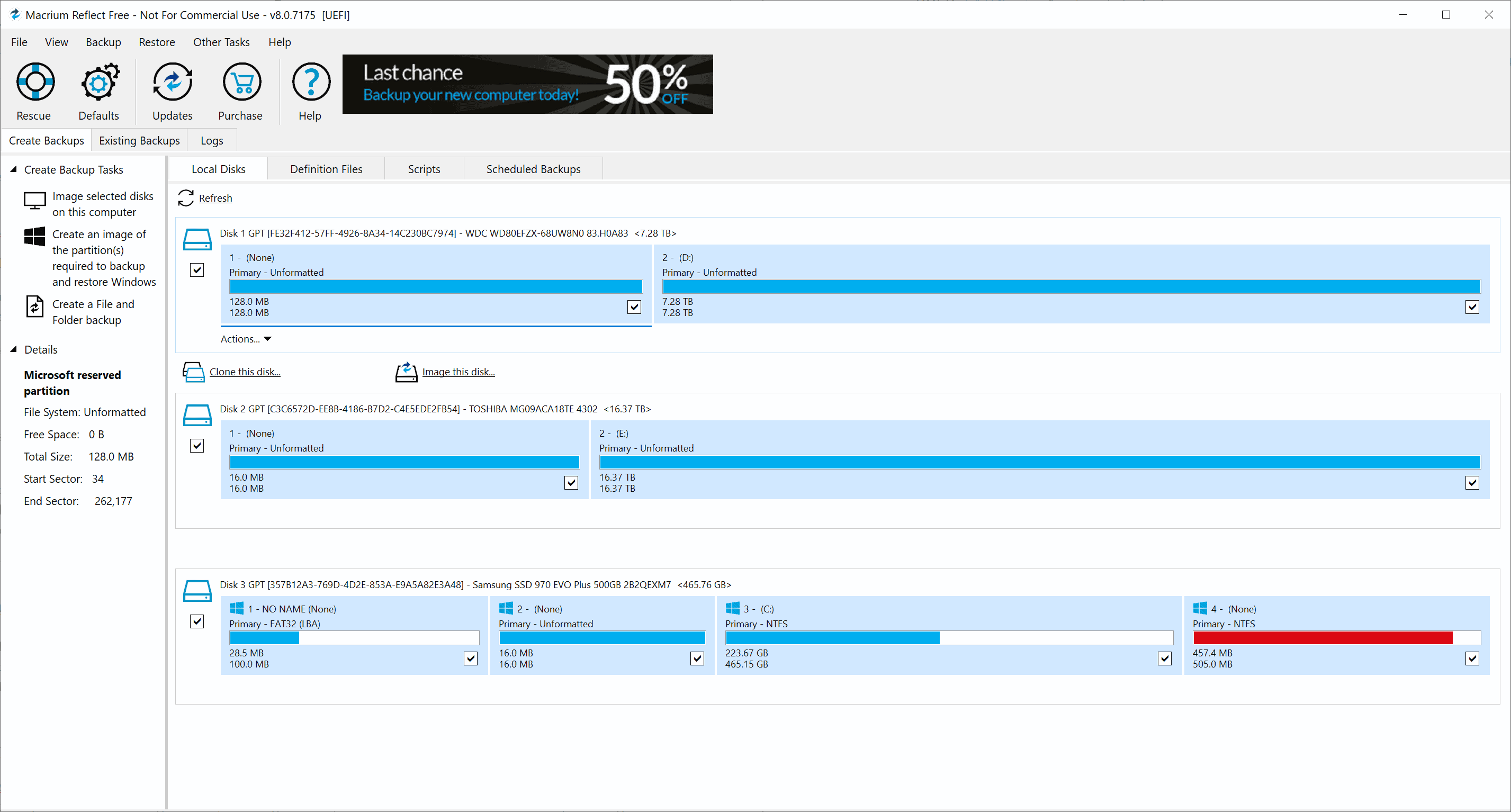Select the Disk 3 C: partition bar slider
1511x812 pixels.
[940, 638]
